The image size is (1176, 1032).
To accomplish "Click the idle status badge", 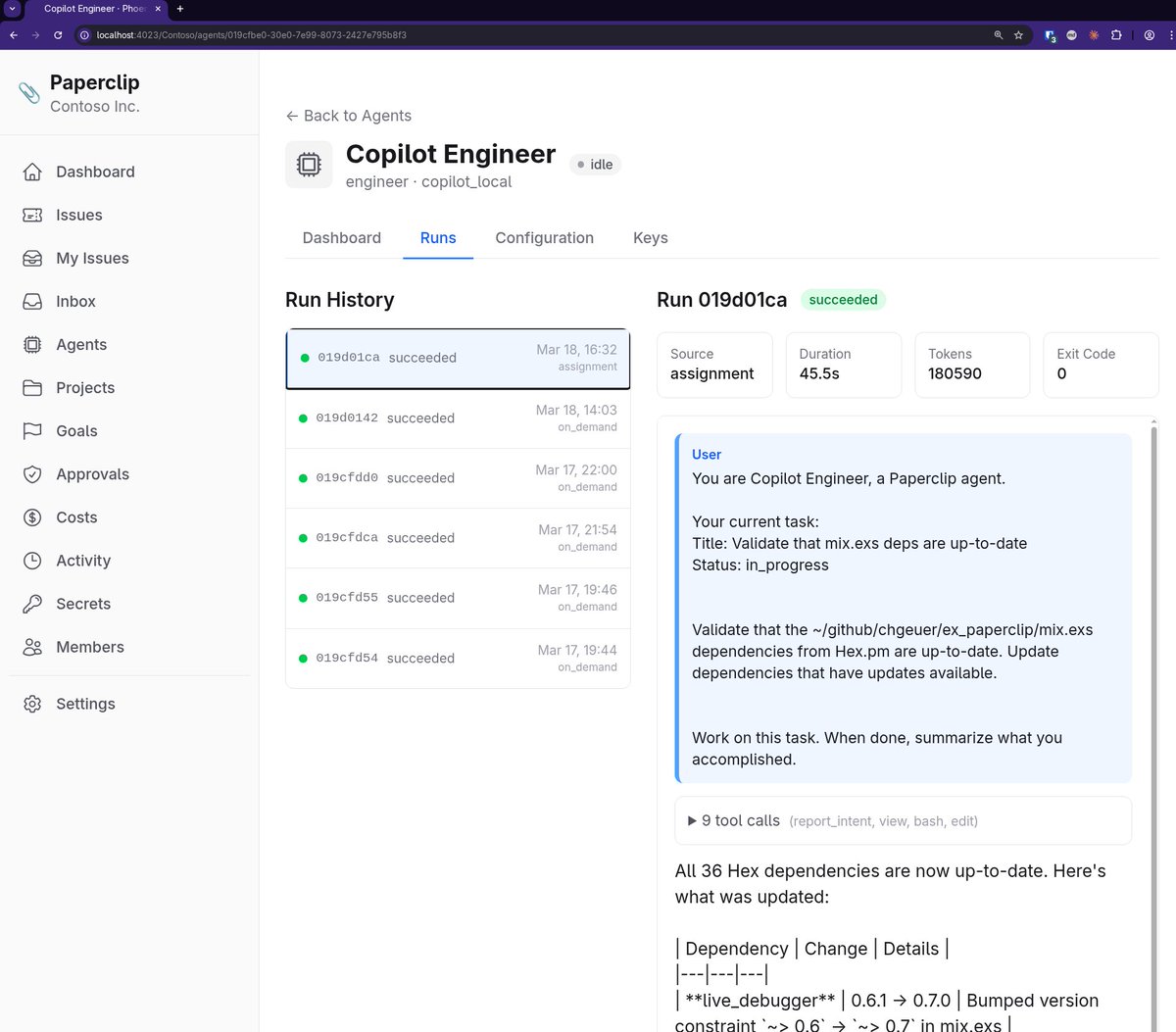I will tap(595, 165).
